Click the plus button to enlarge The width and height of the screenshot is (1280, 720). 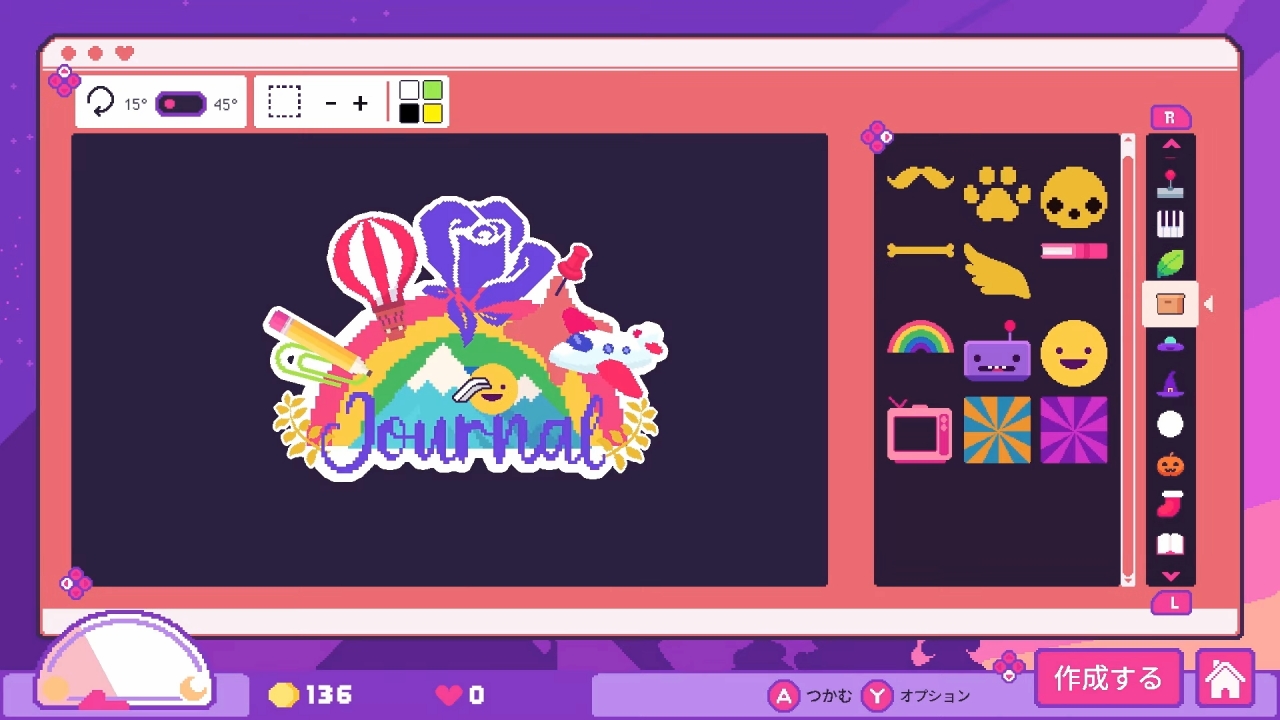coord(360,103)
